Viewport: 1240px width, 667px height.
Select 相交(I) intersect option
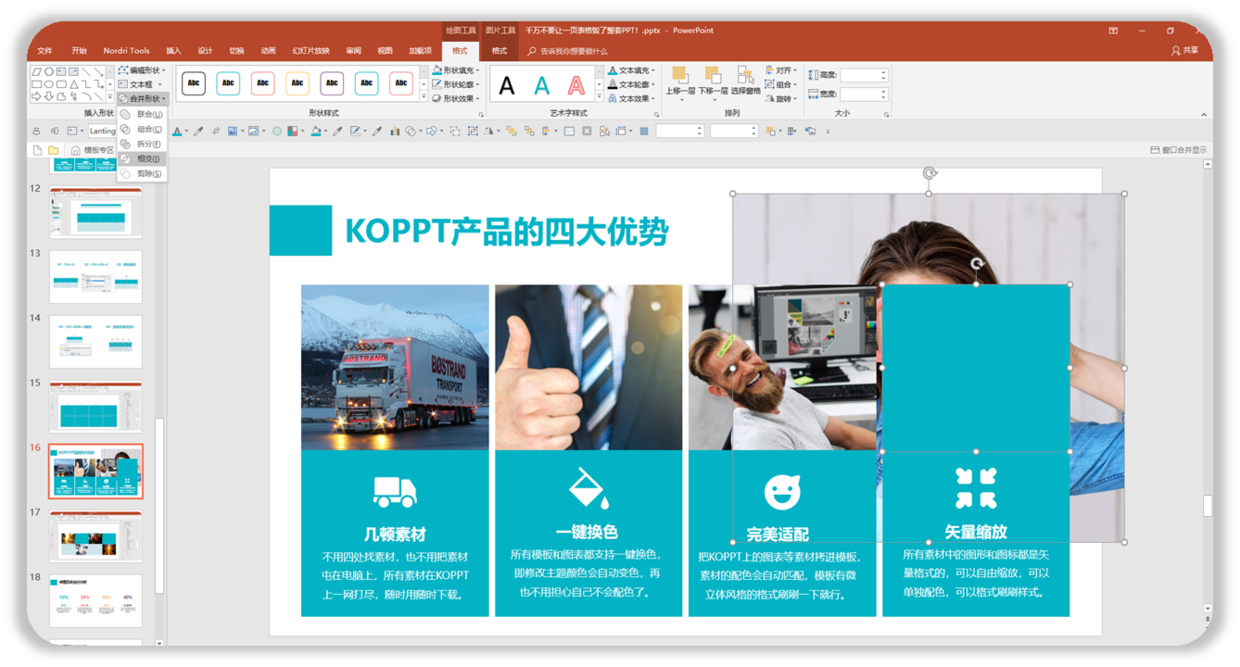coord(141,159)
